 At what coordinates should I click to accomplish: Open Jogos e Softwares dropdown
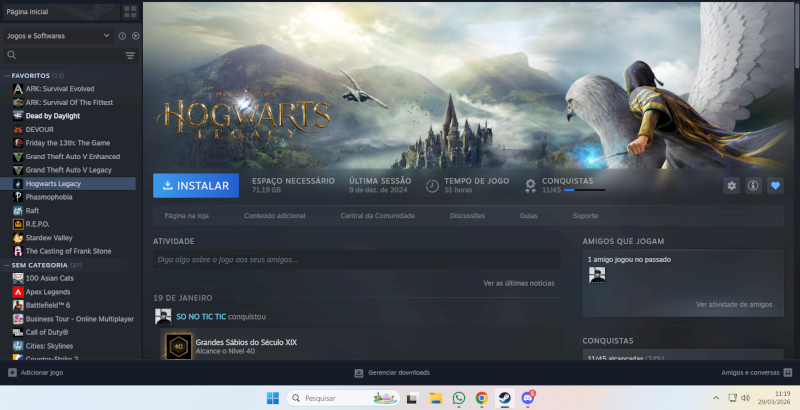point(59,36)
